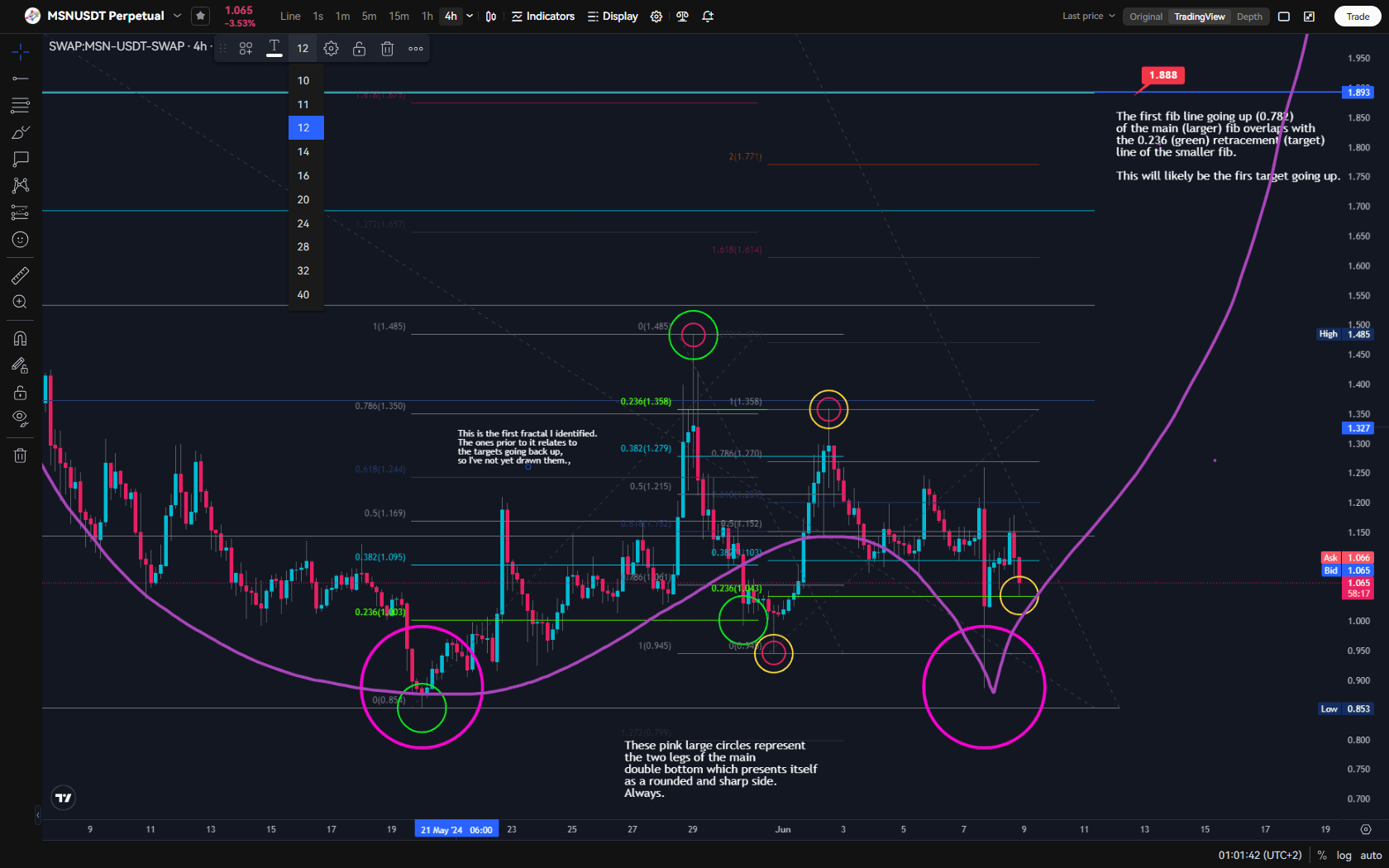Delete selected drawing via toolbar trash

pyautogui.click(x=387, y=49)
